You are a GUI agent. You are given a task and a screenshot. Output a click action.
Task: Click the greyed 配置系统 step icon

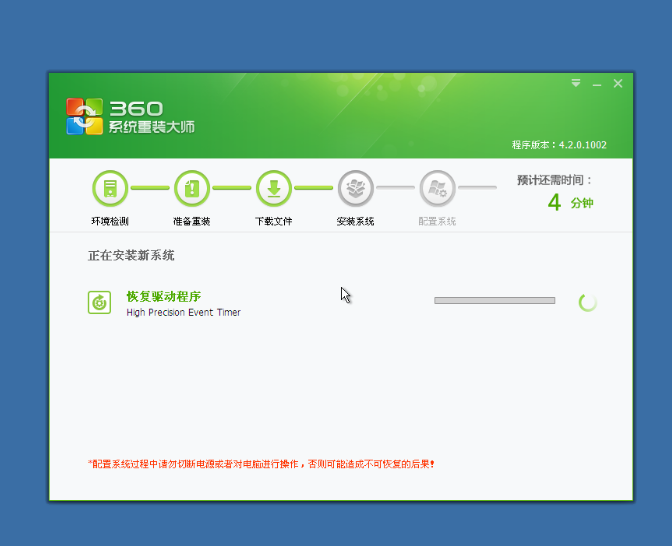(x=437, y=187)
